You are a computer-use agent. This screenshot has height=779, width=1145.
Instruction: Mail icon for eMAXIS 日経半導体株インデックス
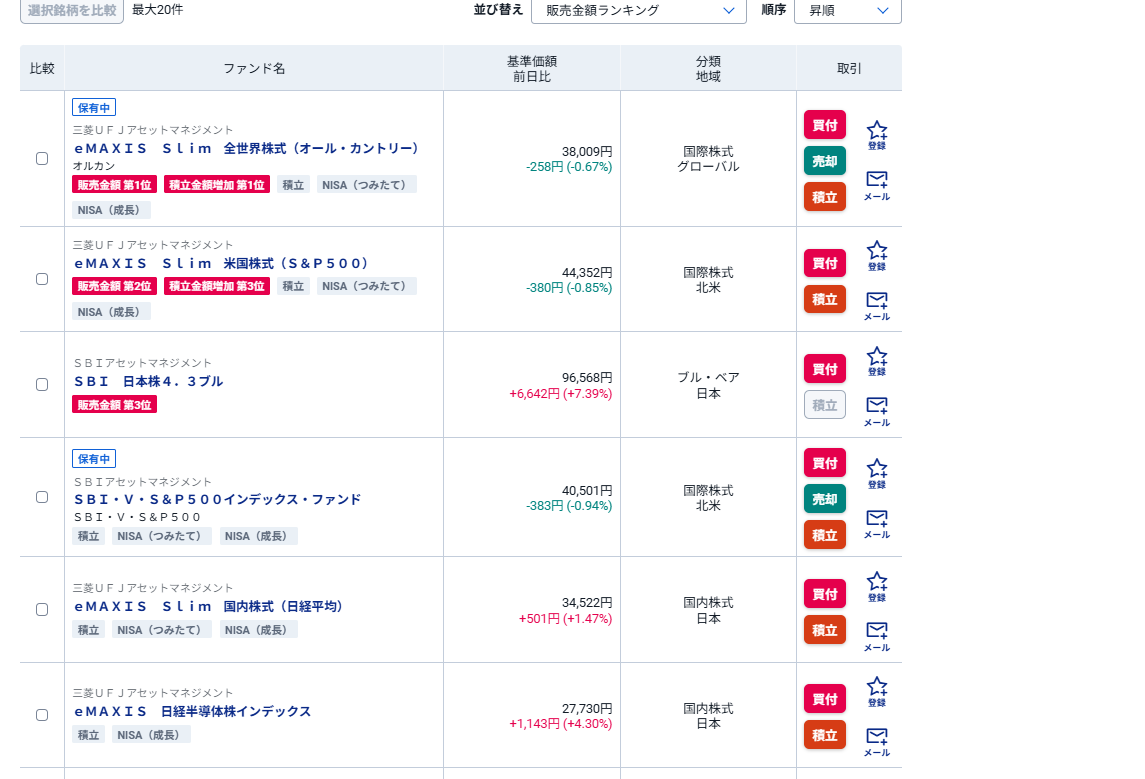[x=876, y=742]
